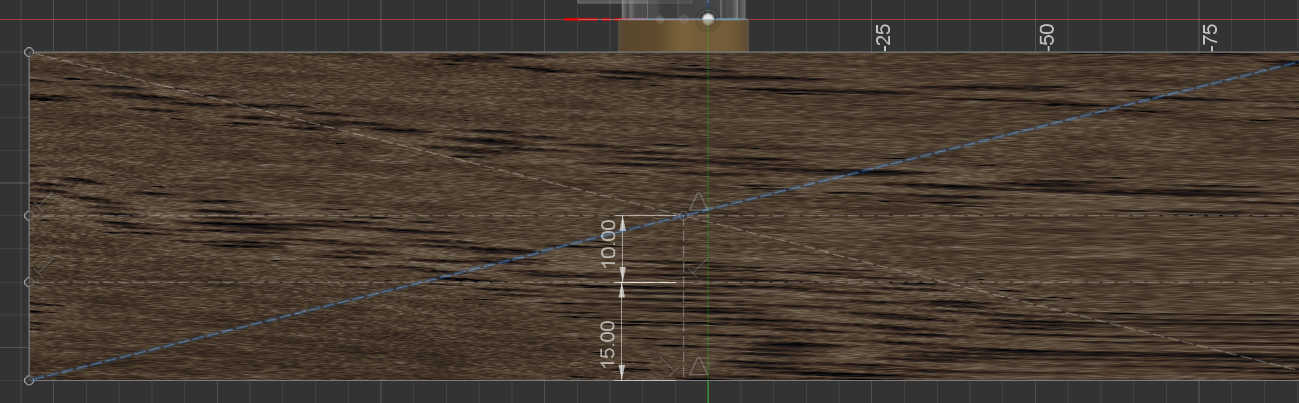Select the red horizontal axis line
1299x403 pixels.
coord(590,19)
